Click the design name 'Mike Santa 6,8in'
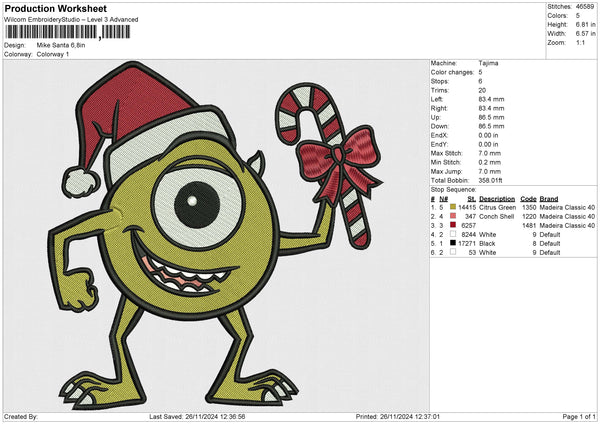 tap(61, 45)
